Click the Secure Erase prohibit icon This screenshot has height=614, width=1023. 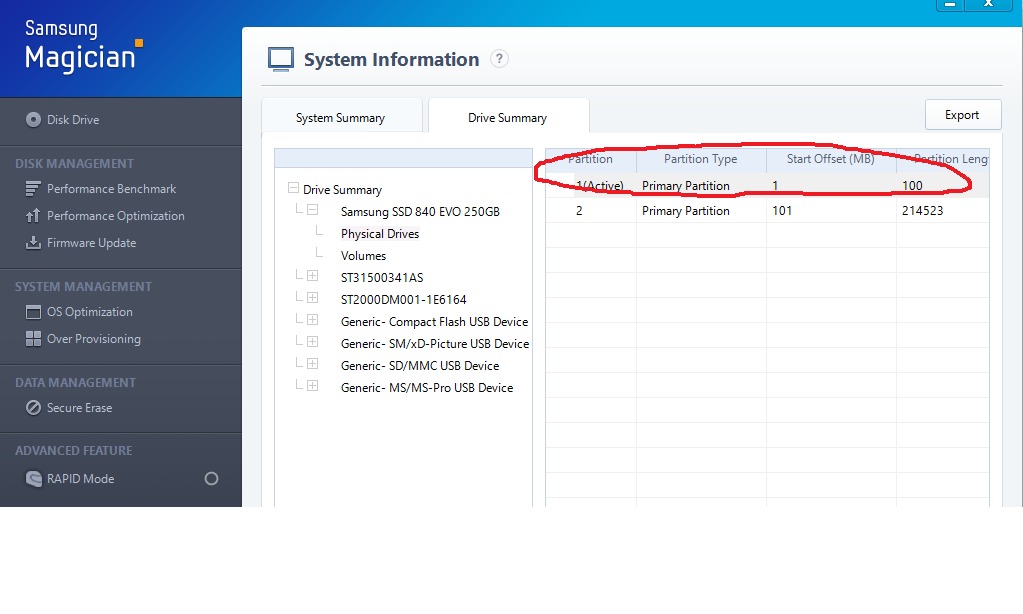click(33, 408)
